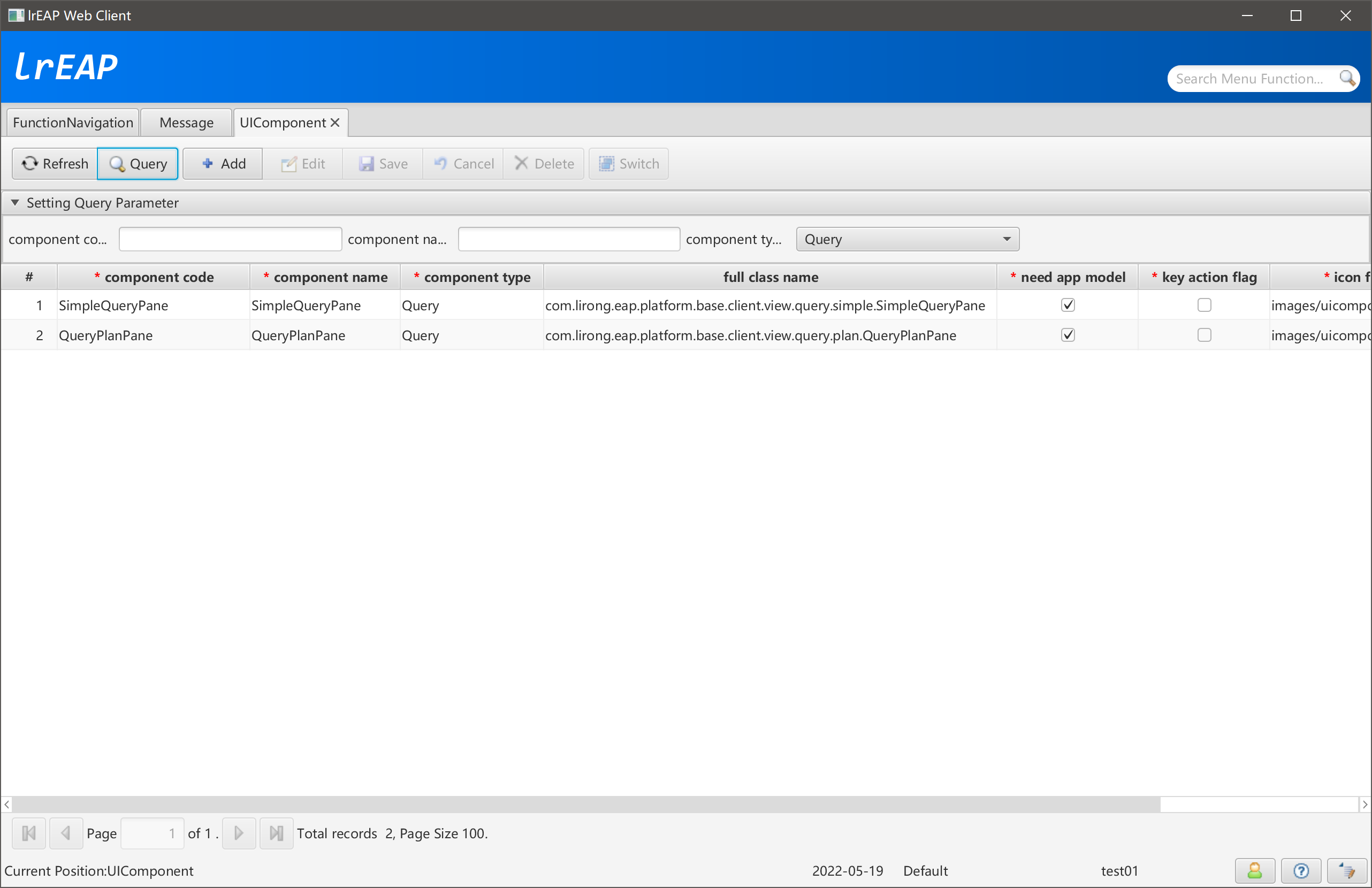Click the Add button with plus icon
This screenshot has height=888, width=1372.
click(223, 164)
